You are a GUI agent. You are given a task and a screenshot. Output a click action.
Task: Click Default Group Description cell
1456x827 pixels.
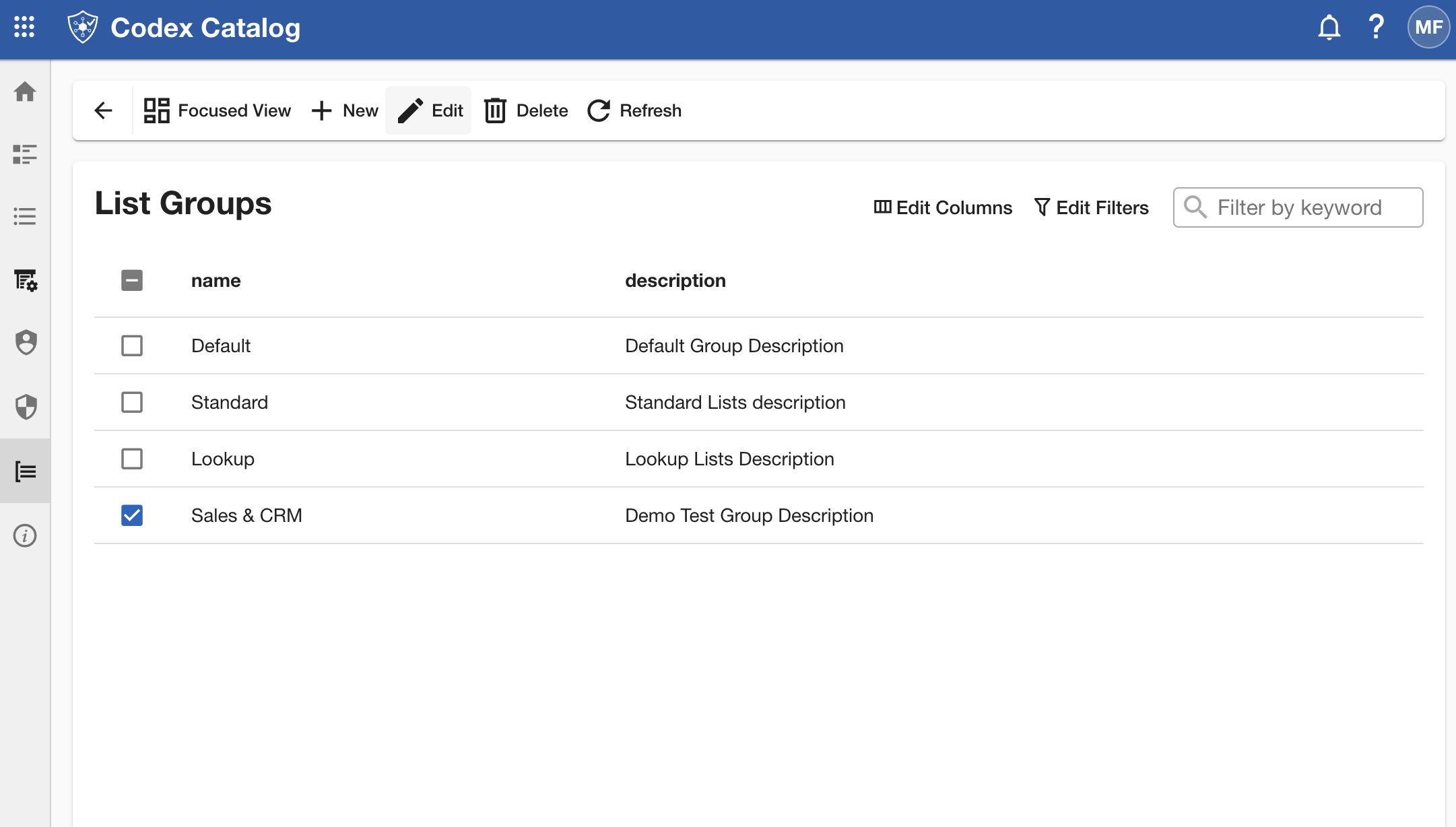coord(734,345)
